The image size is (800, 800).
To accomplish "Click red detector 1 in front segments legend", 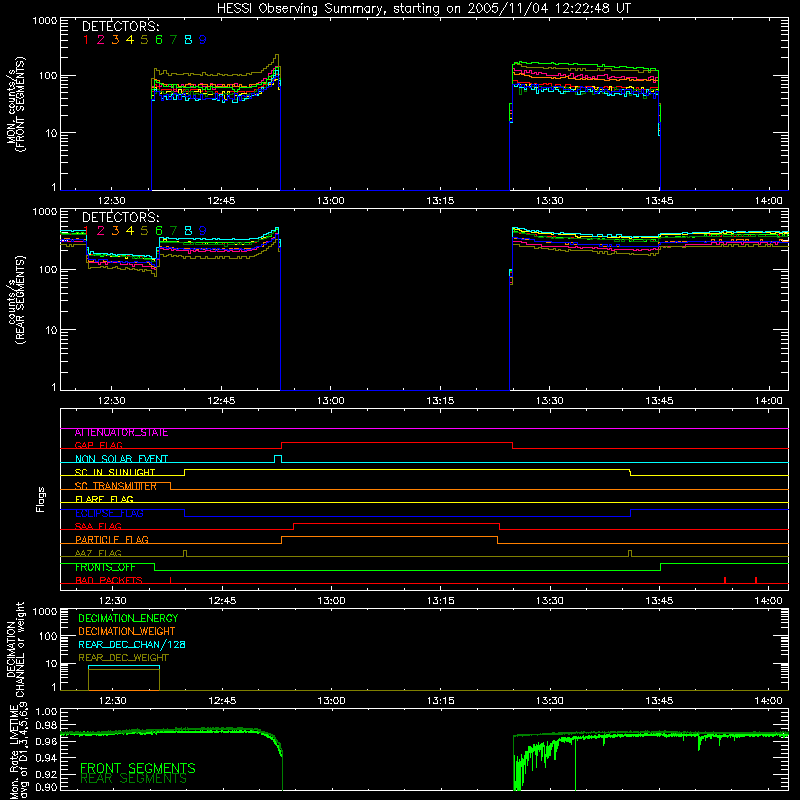I will 86,40.
